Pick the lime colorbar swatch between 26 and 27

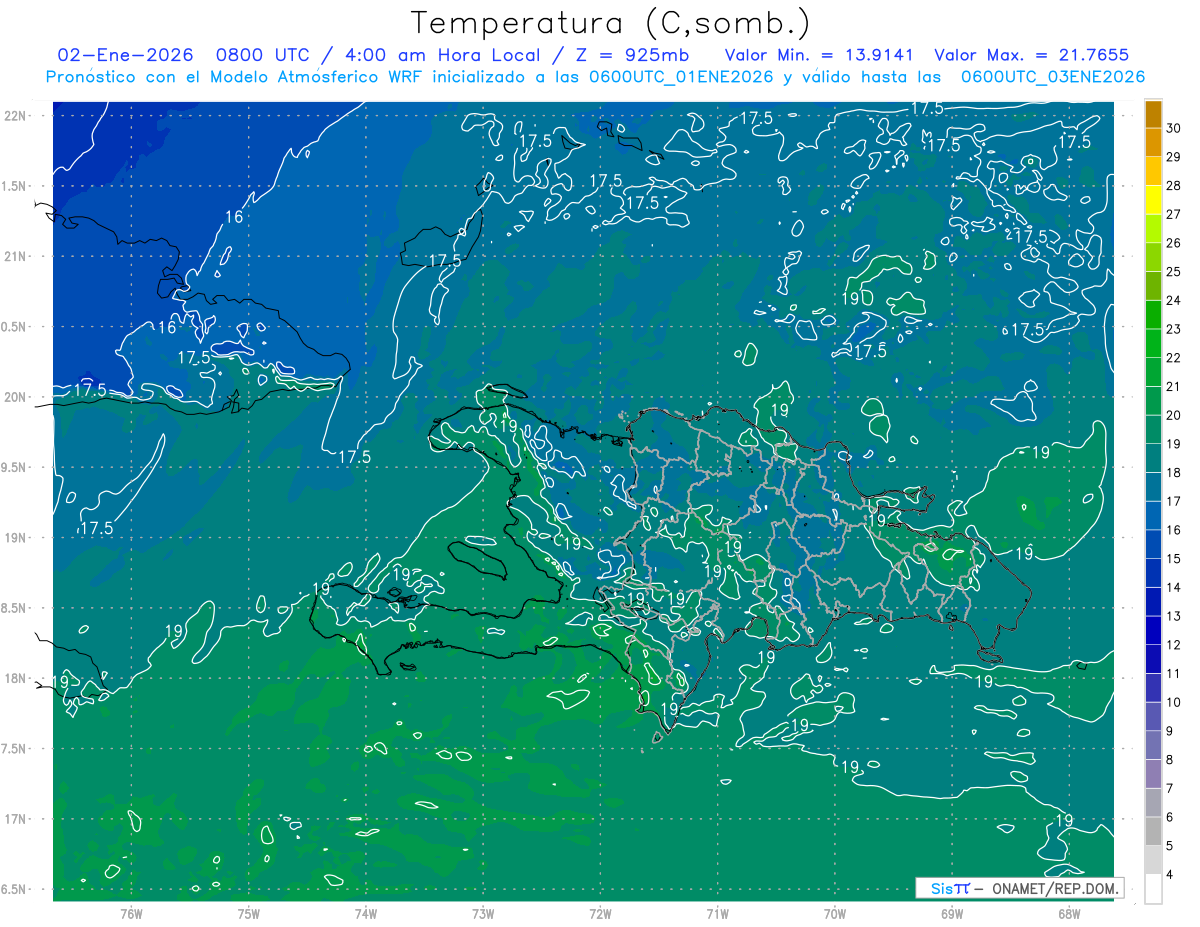[1153, 228]
